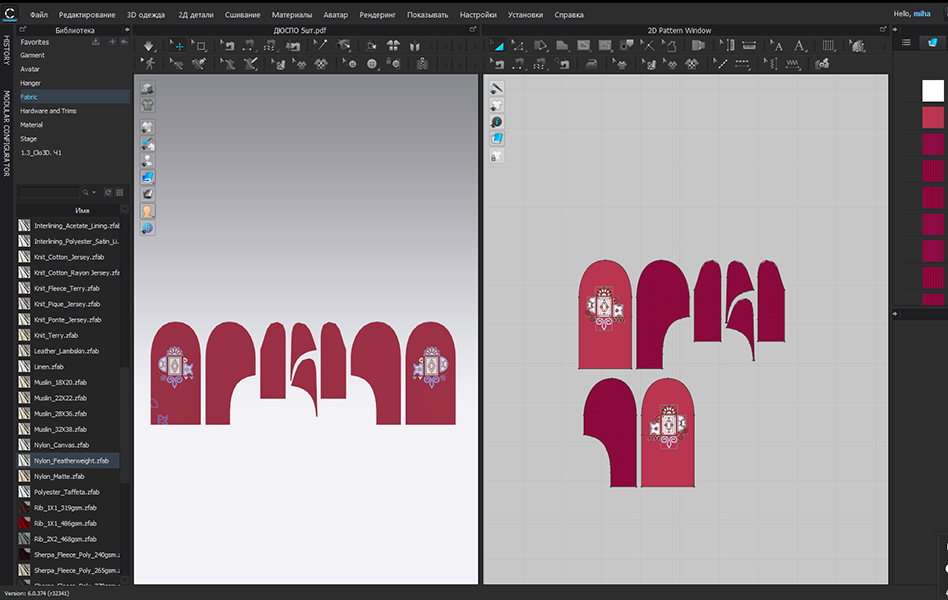Select the Rectangle pattern tool in 2D toolbar
Viewport: 948px width, 600px height.
pyautogui.click(x=583, y=45)
